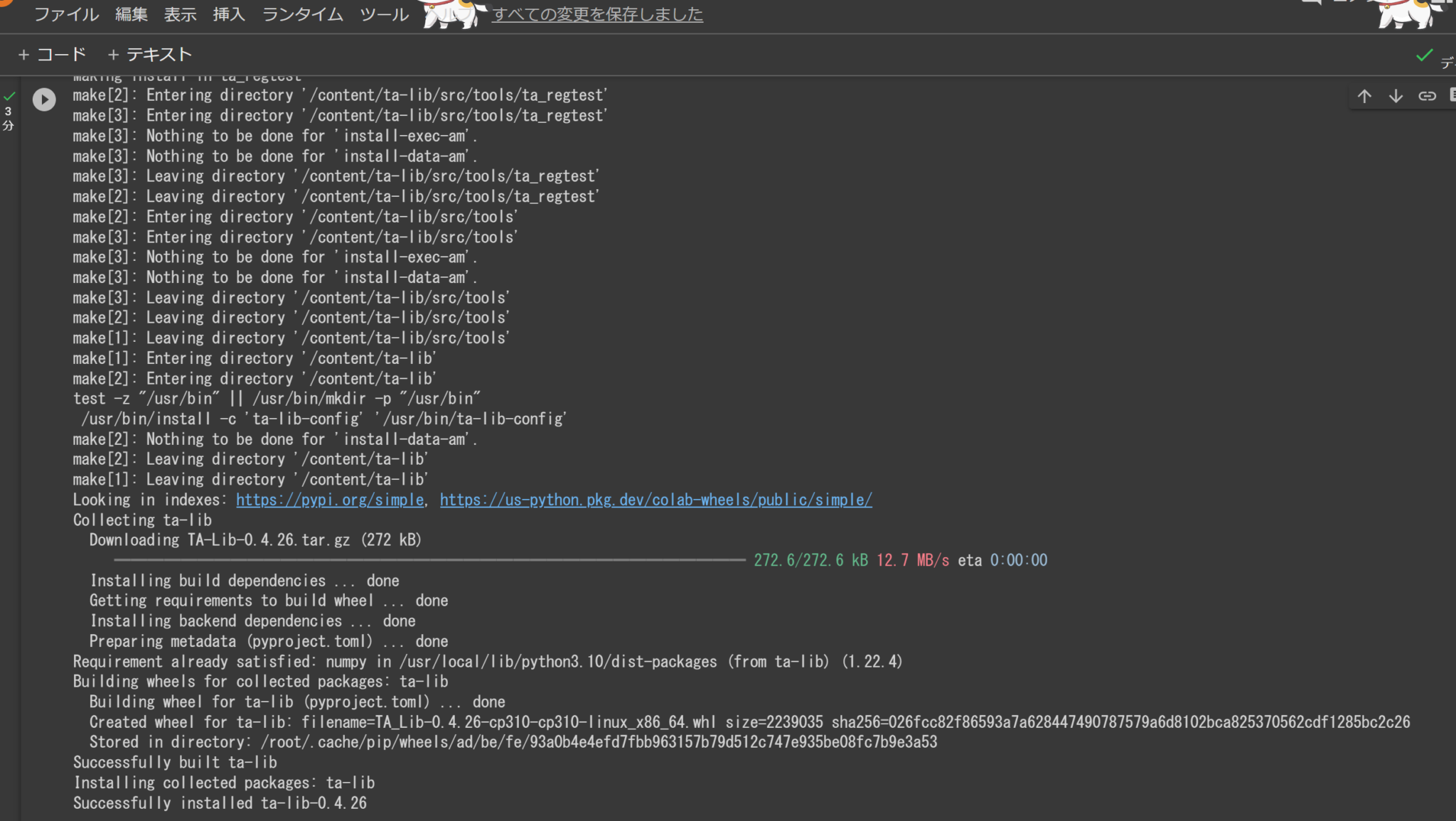Select make[2] Entering directory '/content/ta-lib' line
Screen dimensions: 1456x821
click(x=255, y=378)
